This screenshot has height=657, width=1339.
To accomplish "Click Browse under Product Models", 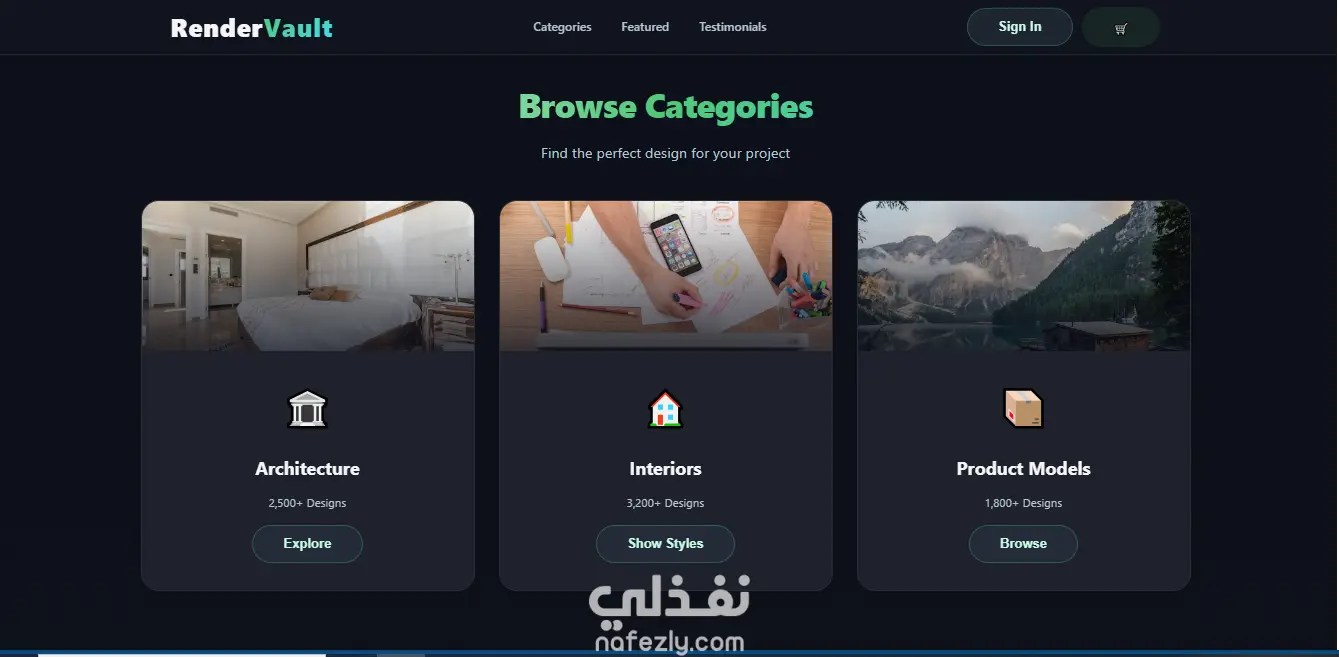I will point(1023,544).
